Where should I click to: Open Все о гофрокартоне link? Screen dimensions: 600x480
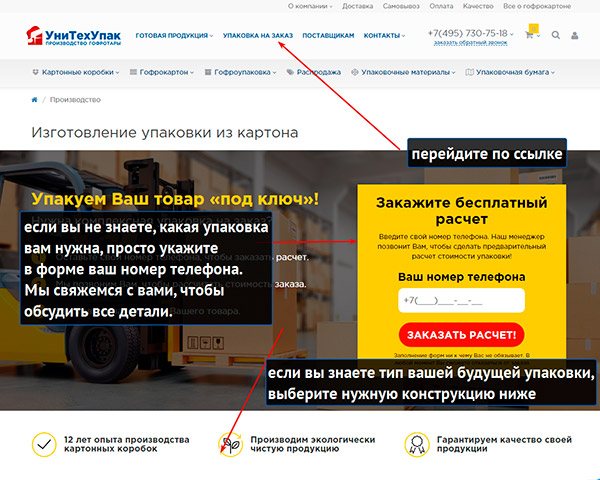point(537,6)
